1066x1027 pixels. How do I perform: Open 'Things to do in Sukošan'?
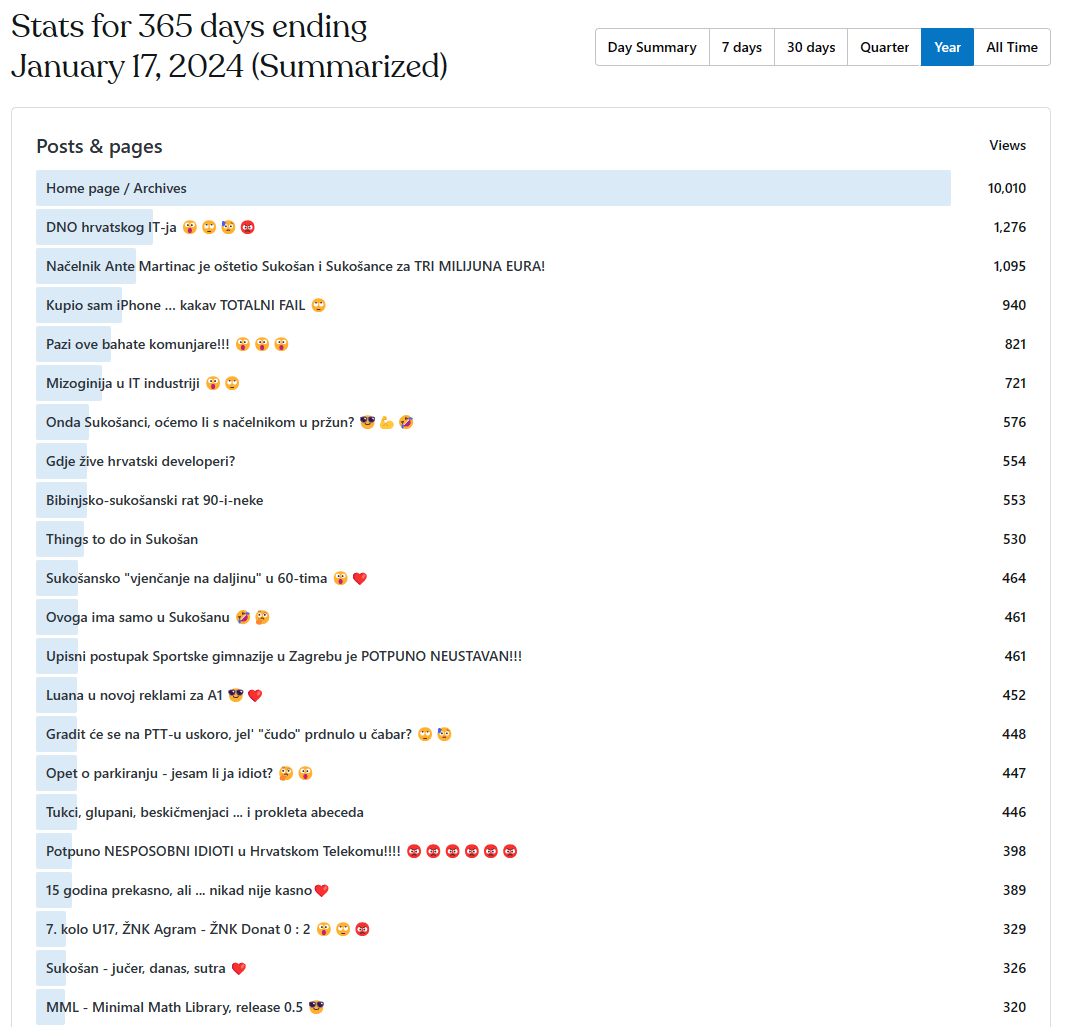pyautogui.click(x=122, y=539)
